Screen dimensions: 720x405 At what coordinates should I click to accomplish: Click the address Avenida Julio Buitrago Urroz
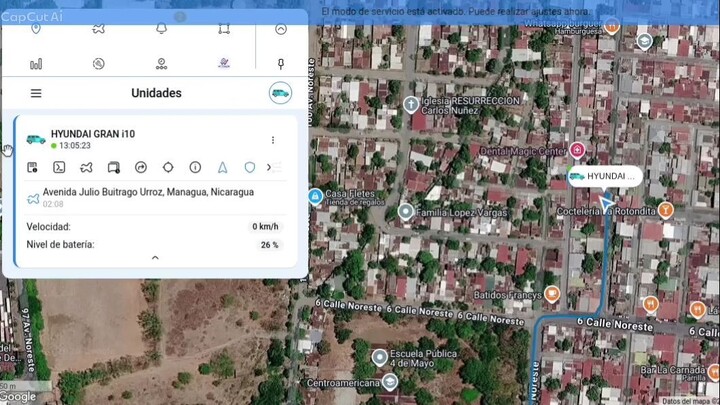click(x=148, y=192)
